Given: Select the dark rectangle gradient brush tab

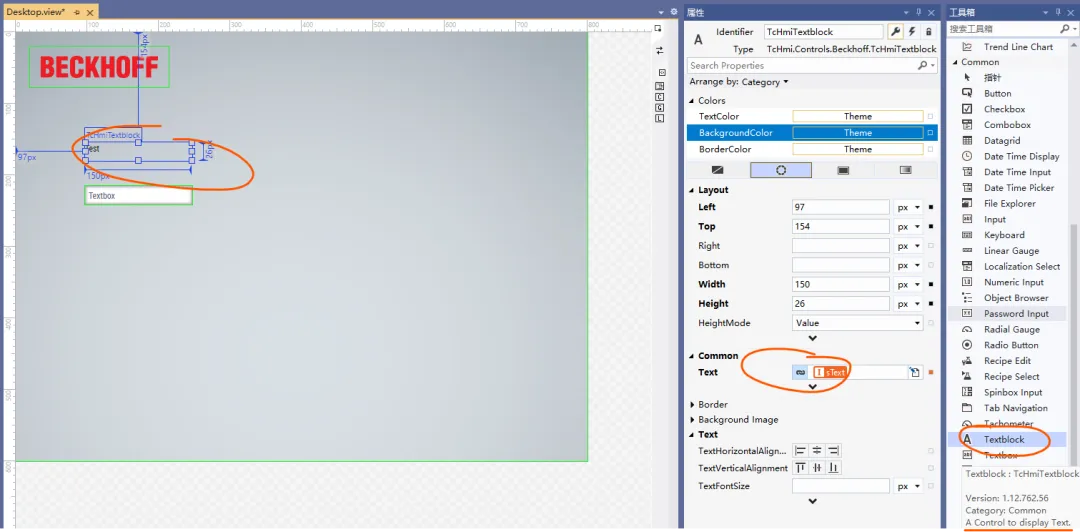Looking at the screenshot, I should click(x=843, y=170).
